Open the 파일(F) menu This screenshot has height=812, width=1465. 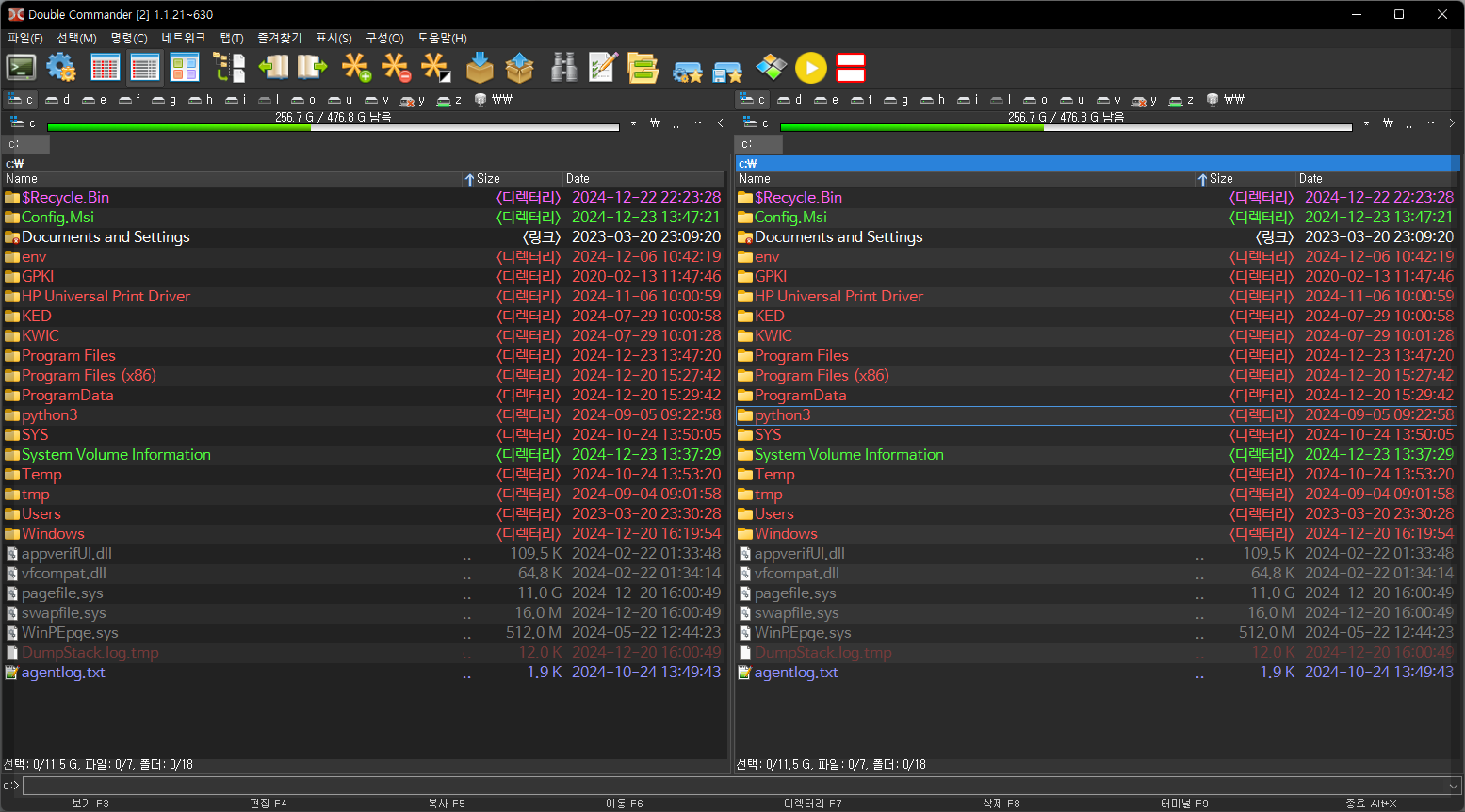click(x=25, y=39)
